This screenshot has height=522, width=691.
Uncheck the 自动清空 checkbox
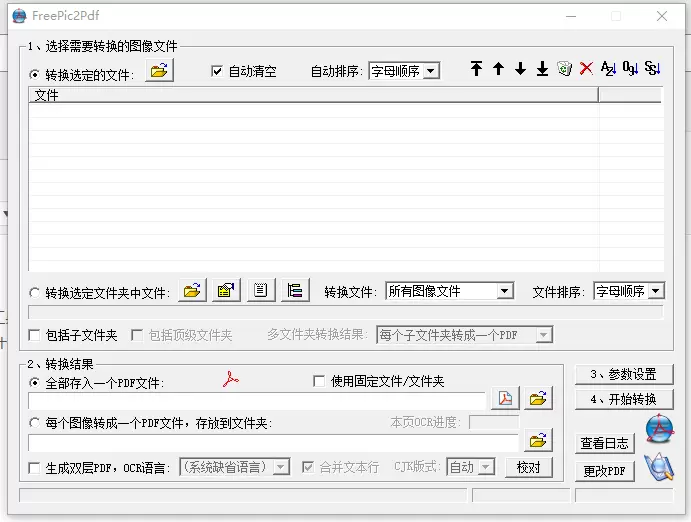point(216,71)
